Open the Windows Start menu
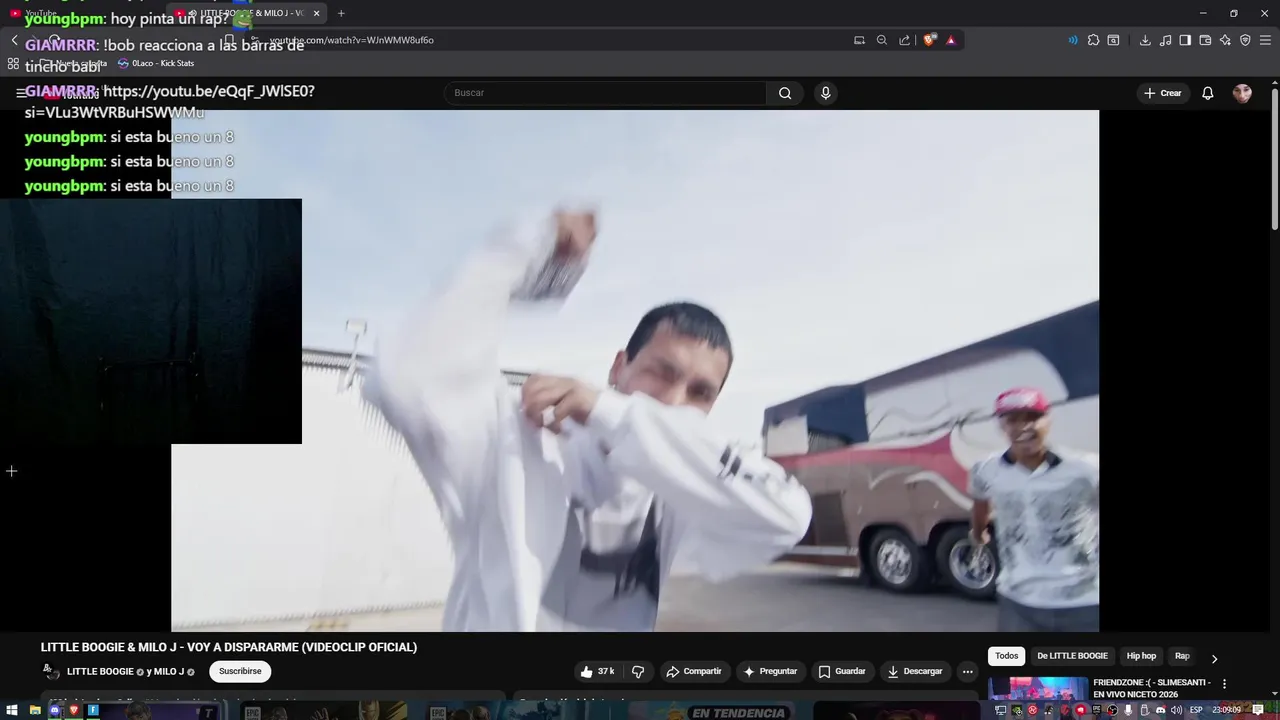 (12, 710)
